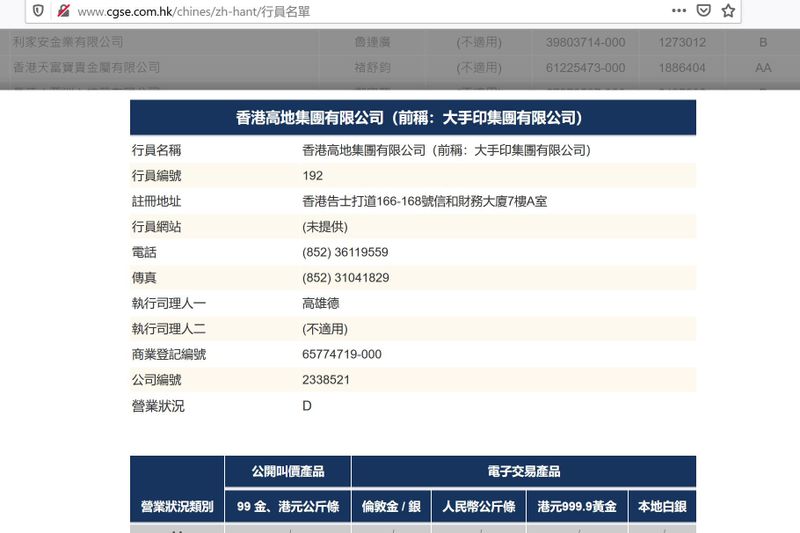Screen dimensions: 800x533
Task: Click the 人民幣公斤條 header cell
Action: (x=479, y=506)
